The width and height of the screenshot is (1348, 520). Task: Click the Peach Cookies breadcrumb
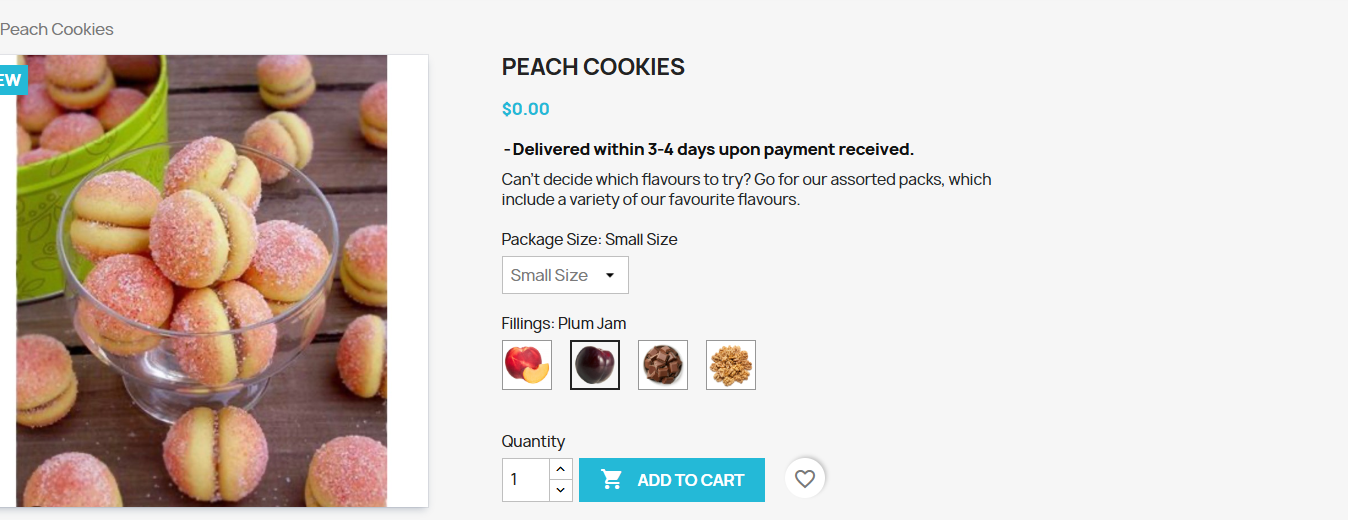pos(57,29)
